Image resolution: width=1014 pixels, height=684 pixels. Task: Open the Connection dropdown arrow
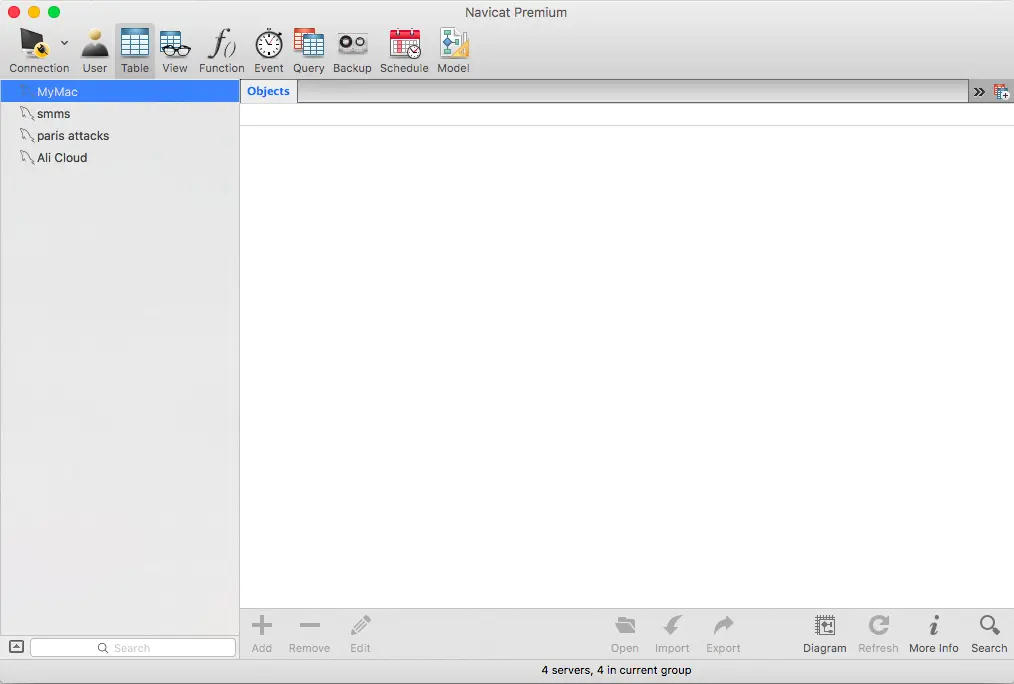[65, 43]
